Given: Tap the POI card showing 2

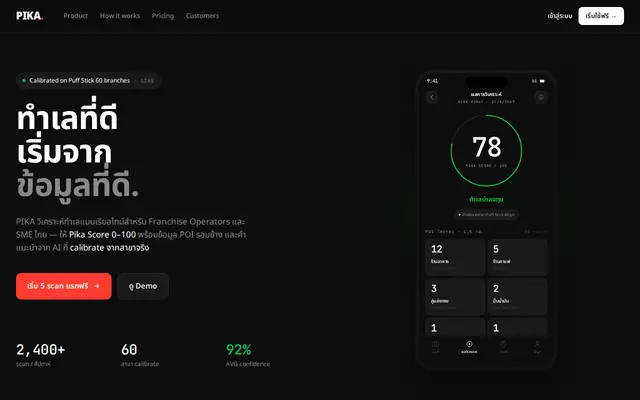Looking at the screenshot, I should pos(518,297).
